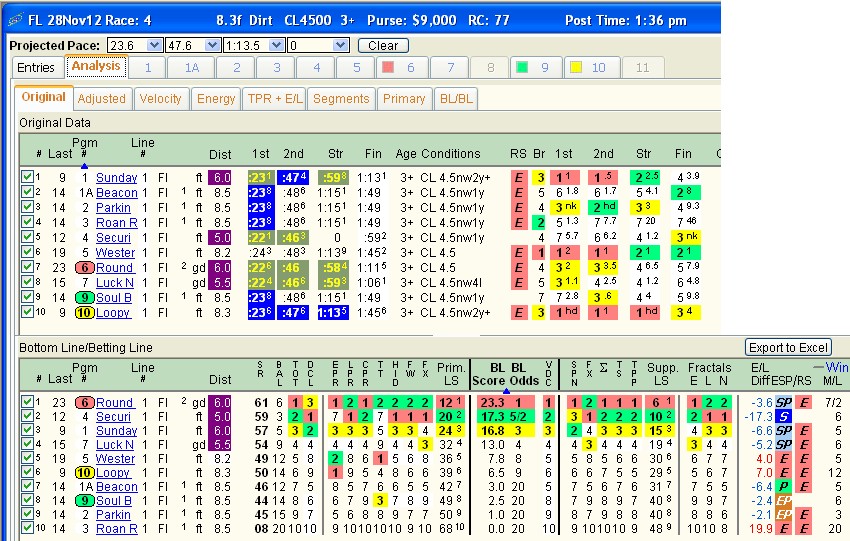This screenshot has width=850, height=541.
Task: Switch to the Velocity sub-tab
Action: [x=160, y=99]
